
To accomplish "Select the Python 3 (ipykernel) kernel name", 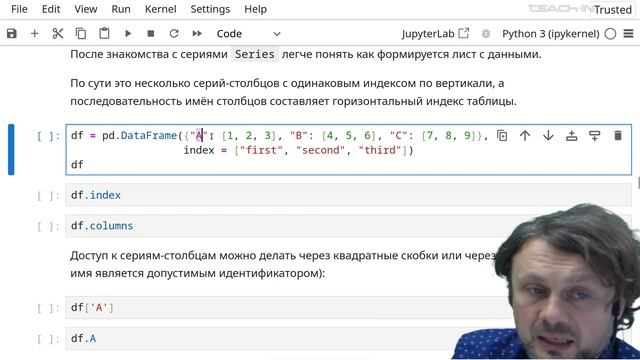I will (550, 33).
